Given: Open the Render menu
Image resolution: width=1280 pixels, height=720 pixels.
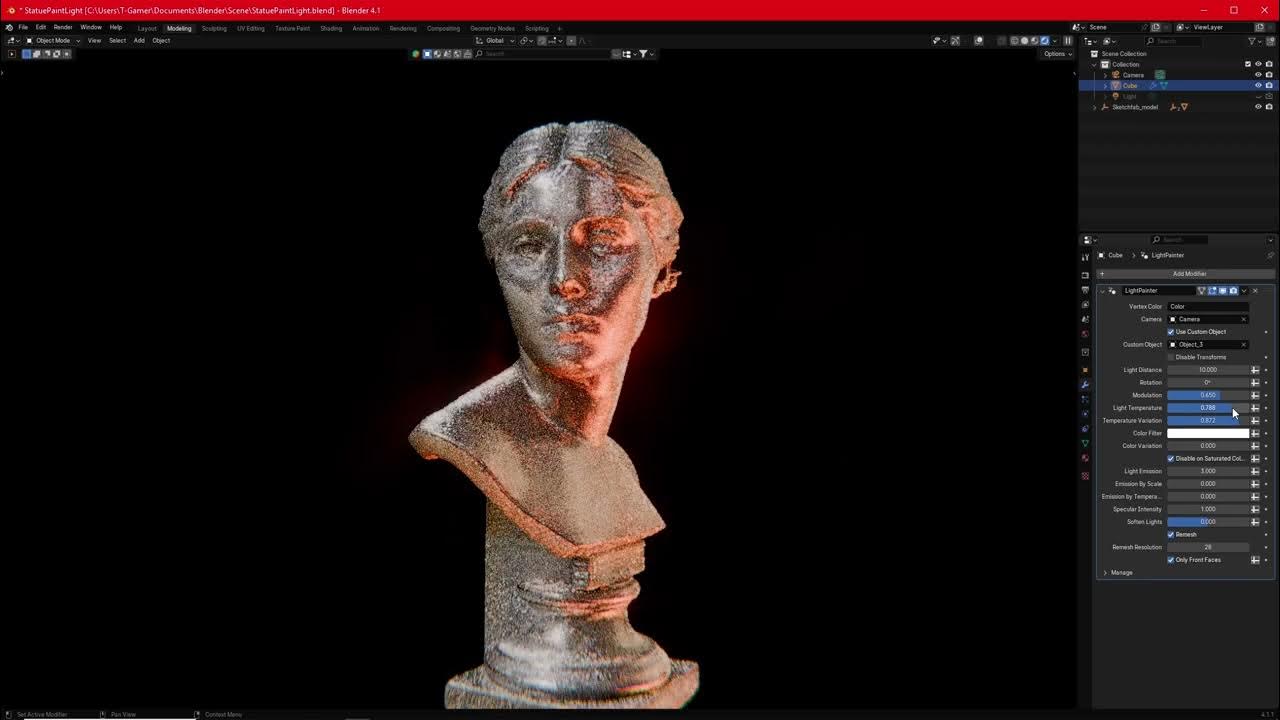Looking at the screenshot, I should click(62, 27).
